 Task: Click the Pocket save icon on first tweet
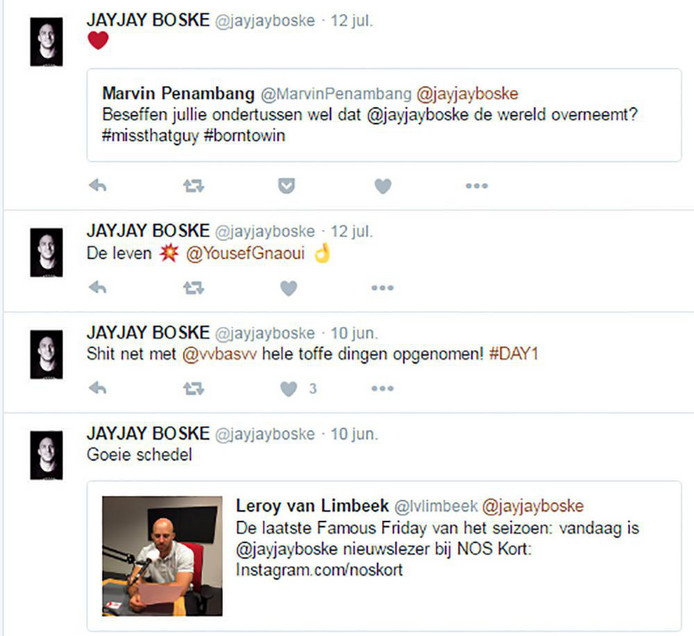tap(286, 186)
